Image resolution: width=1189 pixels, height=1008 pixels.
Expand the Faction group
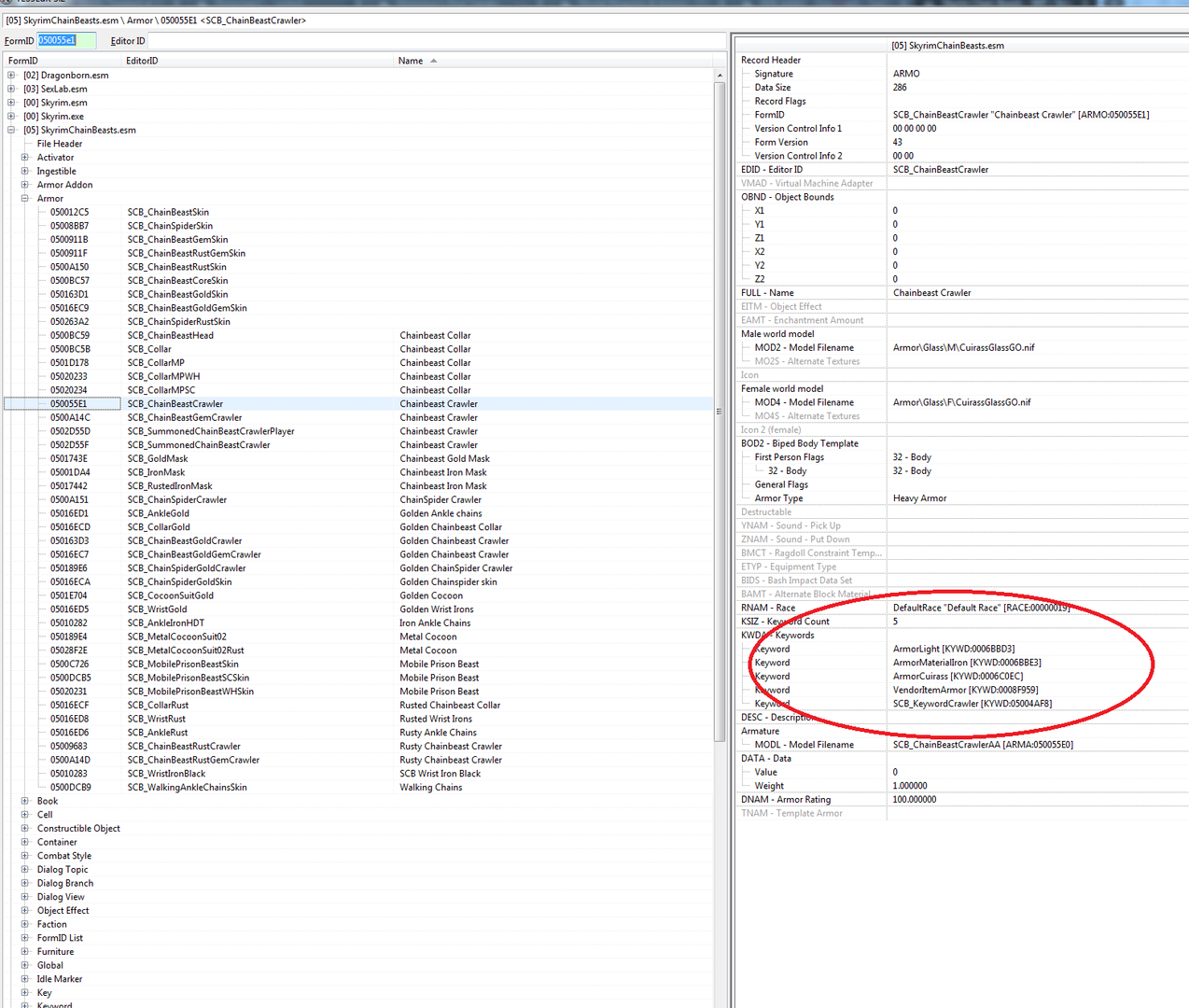[x=25, y=924]
